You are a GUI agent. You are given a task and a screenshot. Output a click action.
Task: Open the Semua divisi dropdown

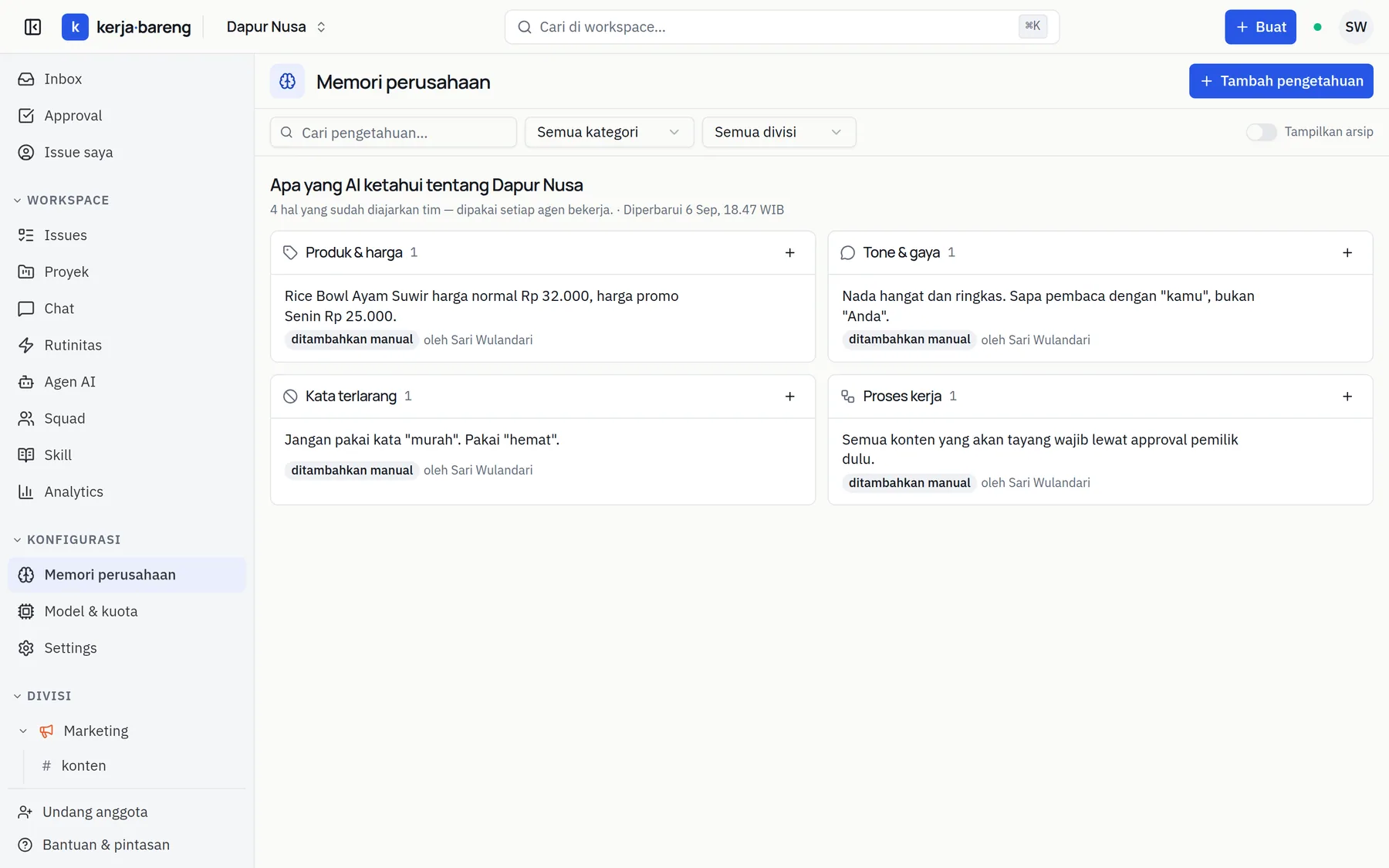(779, 132)
